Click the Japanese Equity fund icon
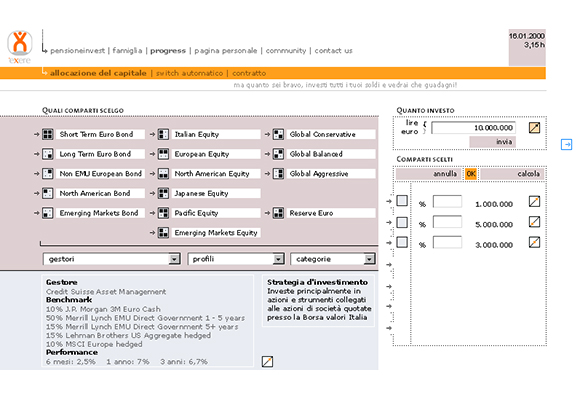580x398 pixels. click(x=163, y=193)
